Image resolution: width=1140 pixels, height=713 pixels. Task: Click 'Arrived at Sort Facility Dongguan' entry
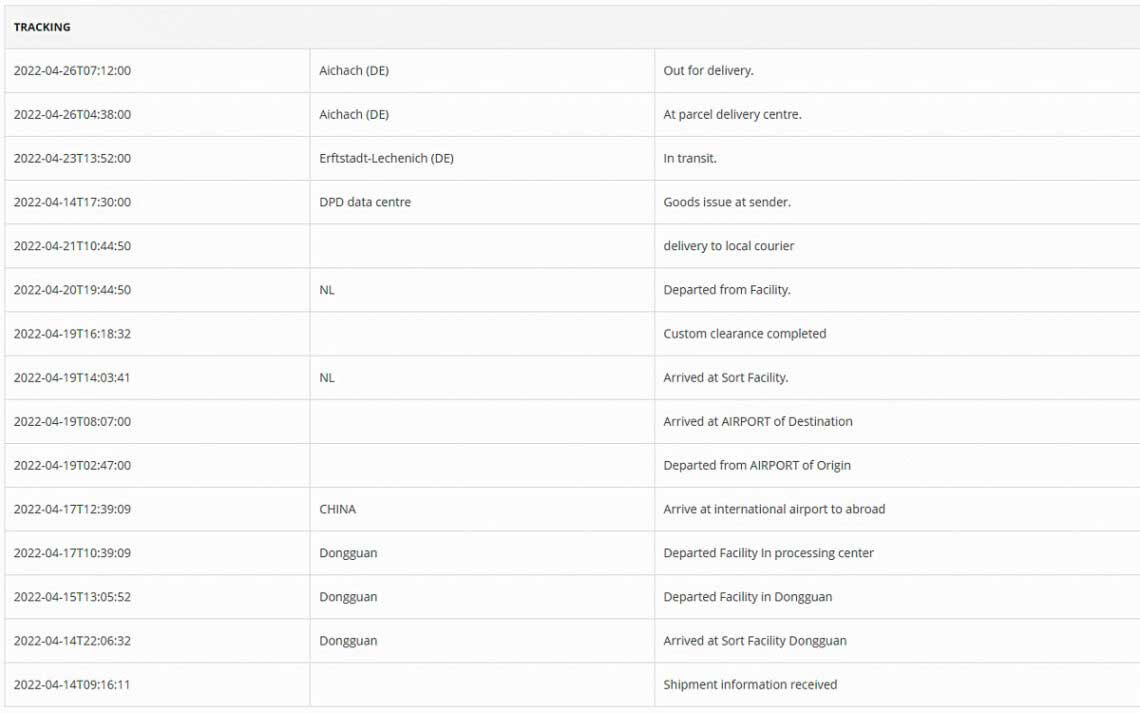(x=755, y=641)
